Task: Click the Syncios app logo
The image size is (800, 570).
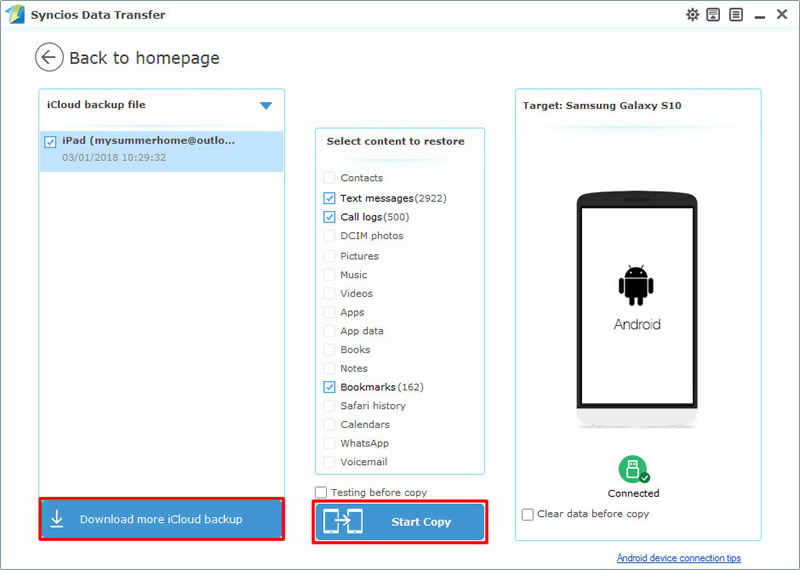Action: tap(15, 14)
